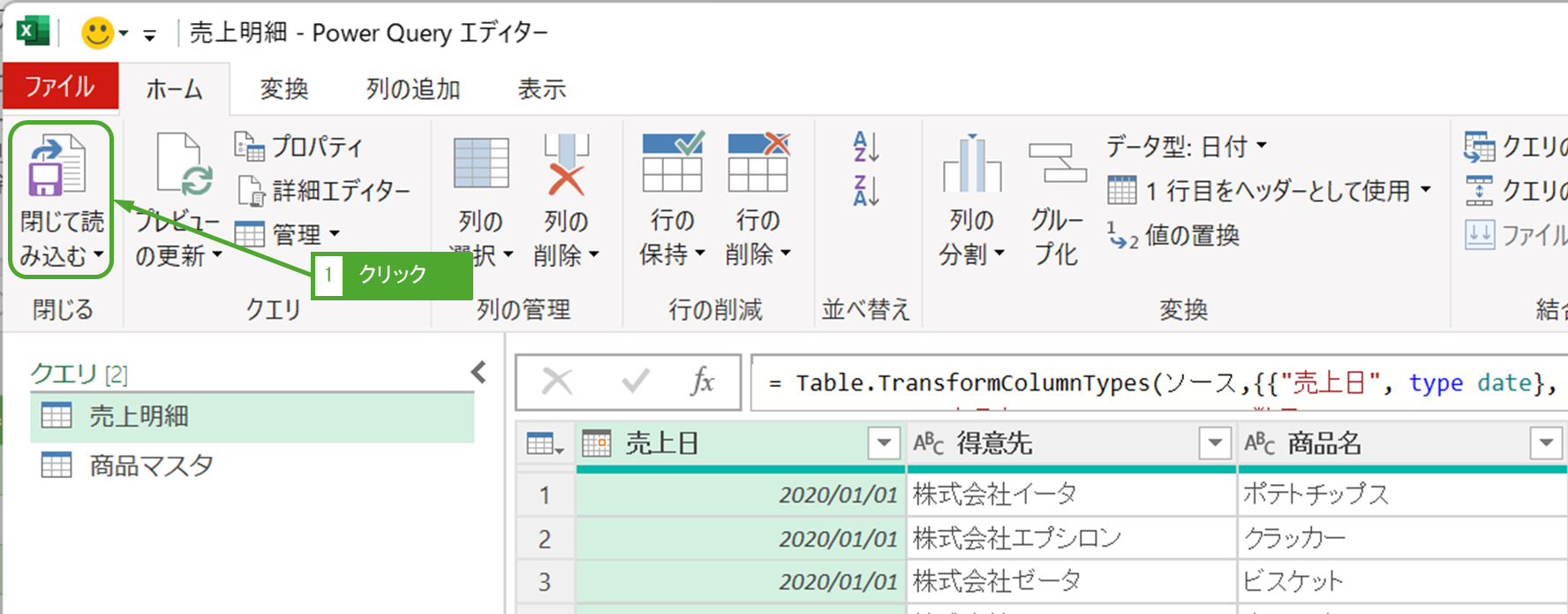
Task: Click the Keep Rows (行の保持) icon
Action: click(672, 163)
